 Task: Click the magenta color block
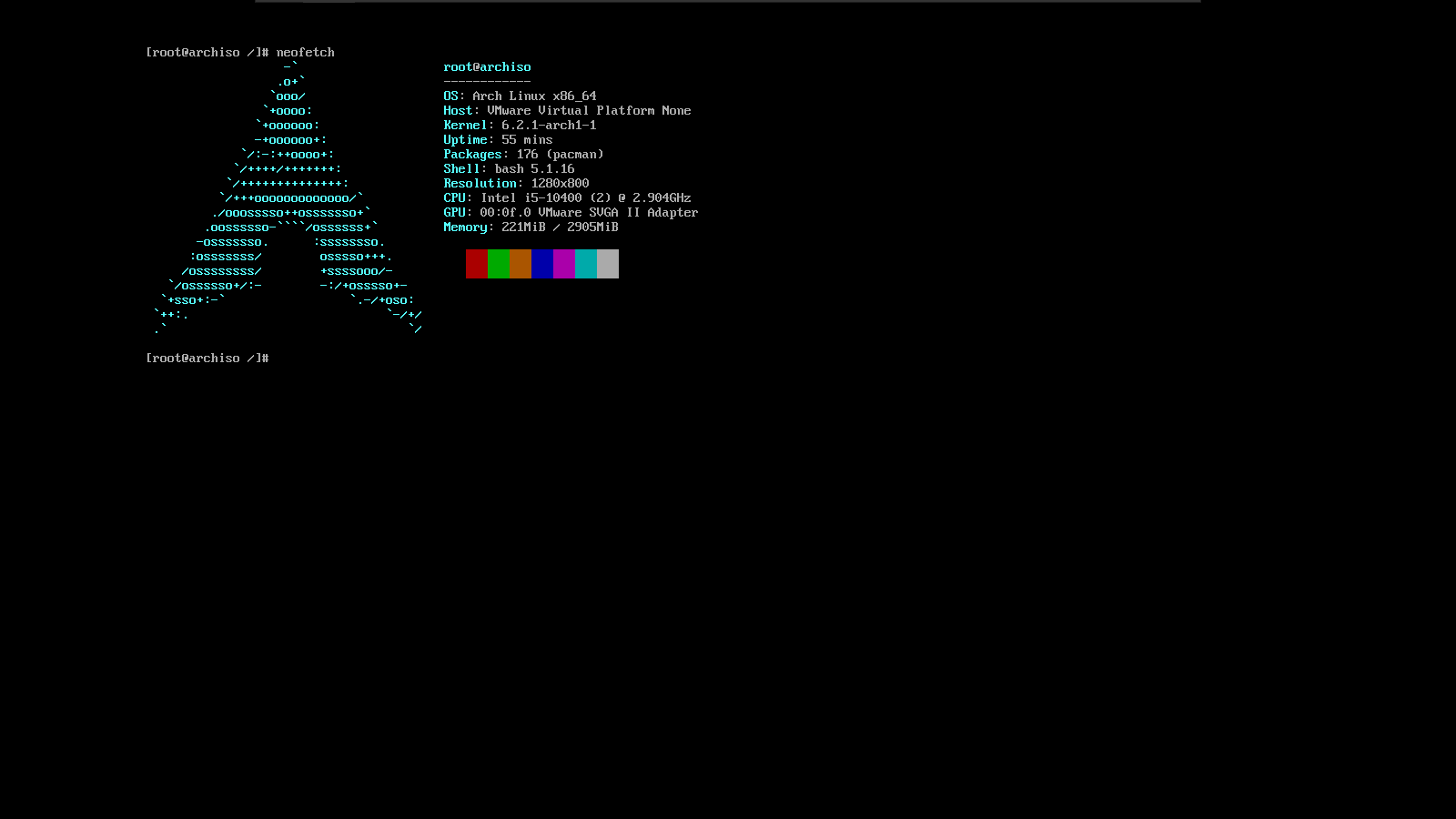tap(564, 264)
